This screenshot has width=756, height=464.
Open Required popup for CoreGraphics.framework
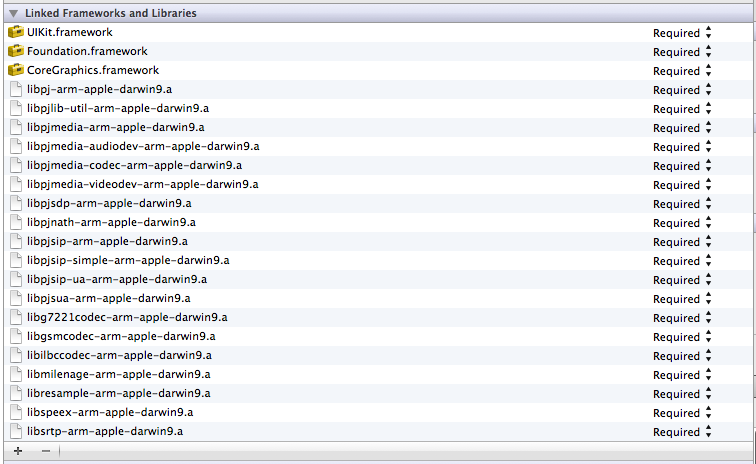tap(682, 71)
